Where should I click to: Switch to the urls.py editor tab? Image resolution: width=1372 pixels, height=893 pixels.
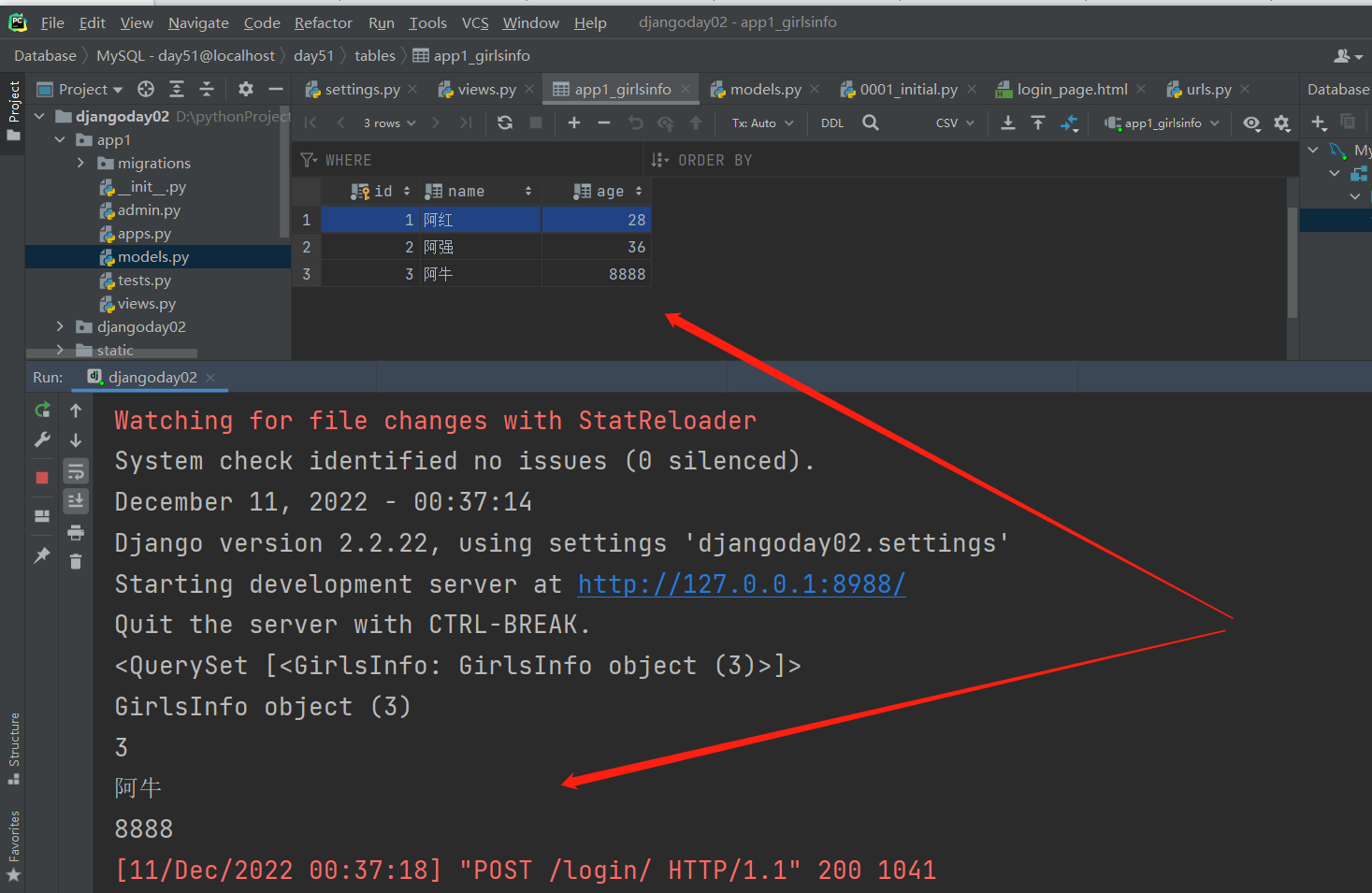[x=1208, y=89]
